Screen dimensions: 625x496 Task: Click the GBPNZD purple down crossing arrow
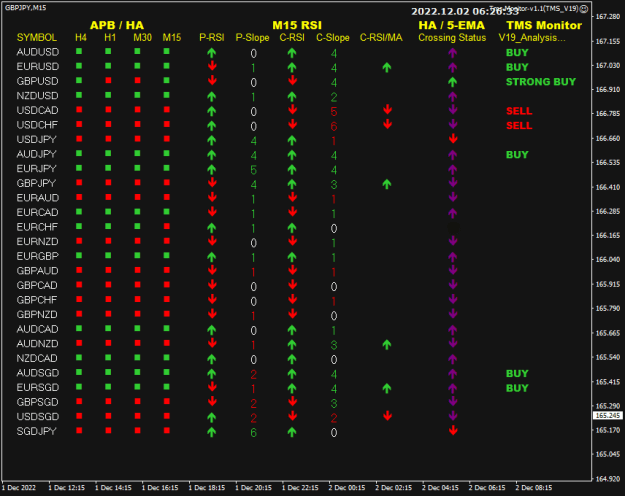click(x=452, y=314)
